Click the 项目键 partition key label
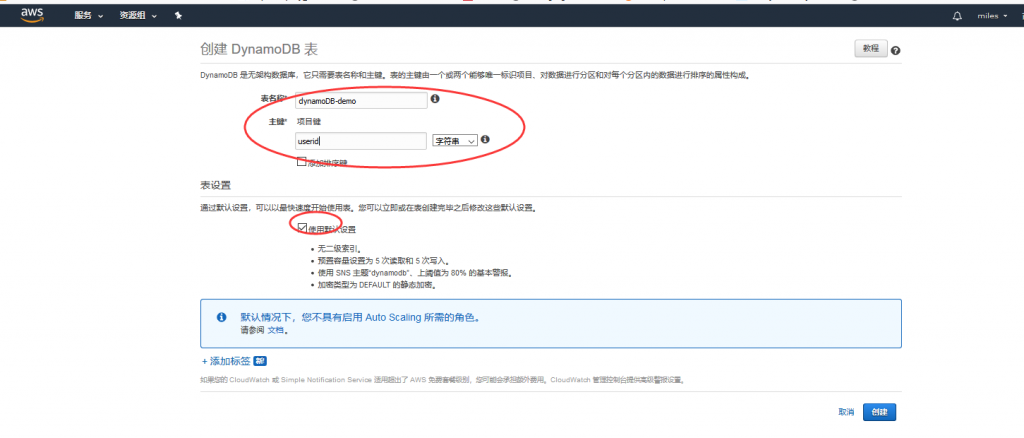The width and height of the screenshot is (1024, 438). (309, 121)
